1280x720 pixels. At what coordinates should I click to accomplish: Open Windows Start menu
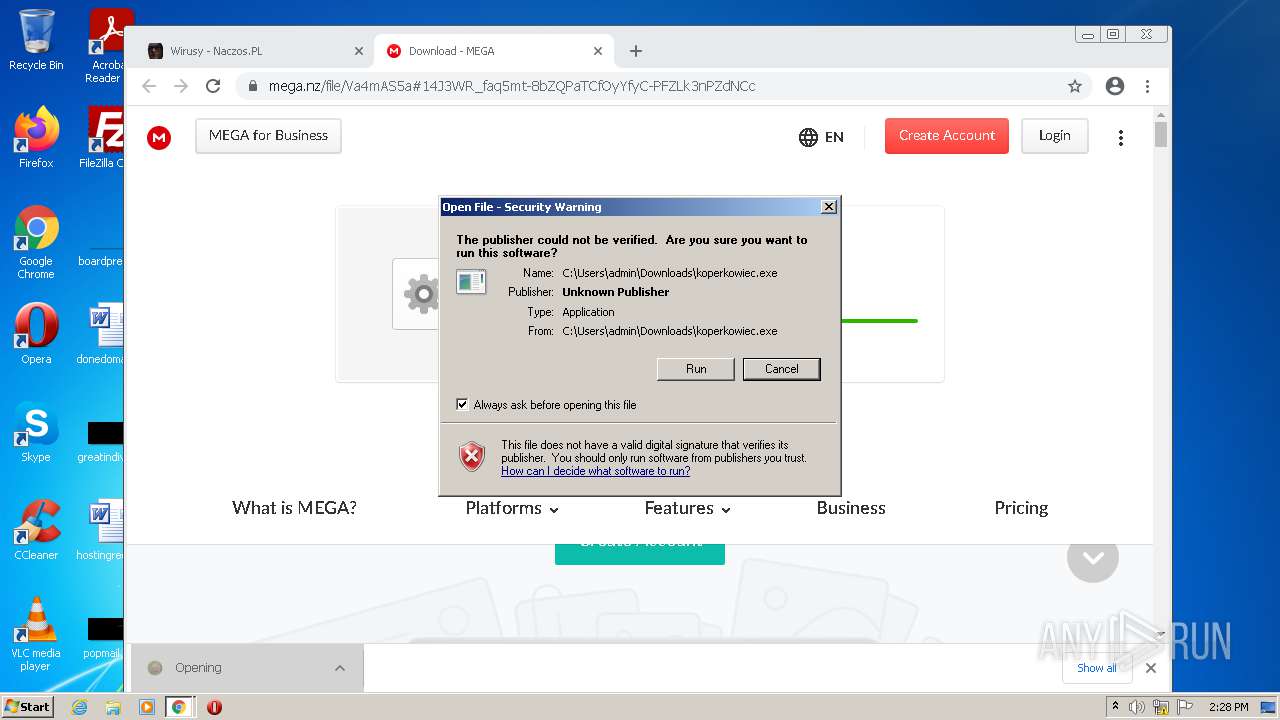coord(28,707)
